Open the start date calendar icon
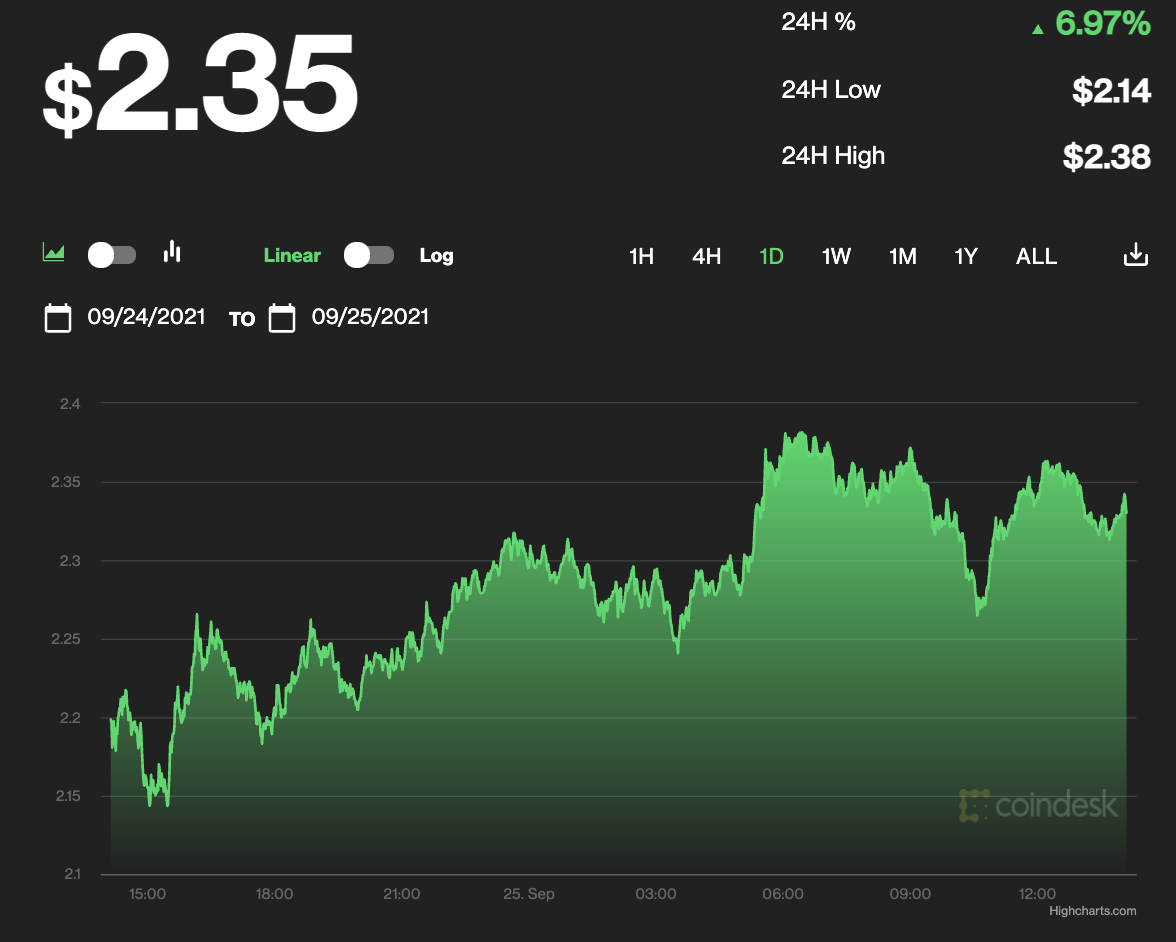1176x942 pixels. point(58,318)
